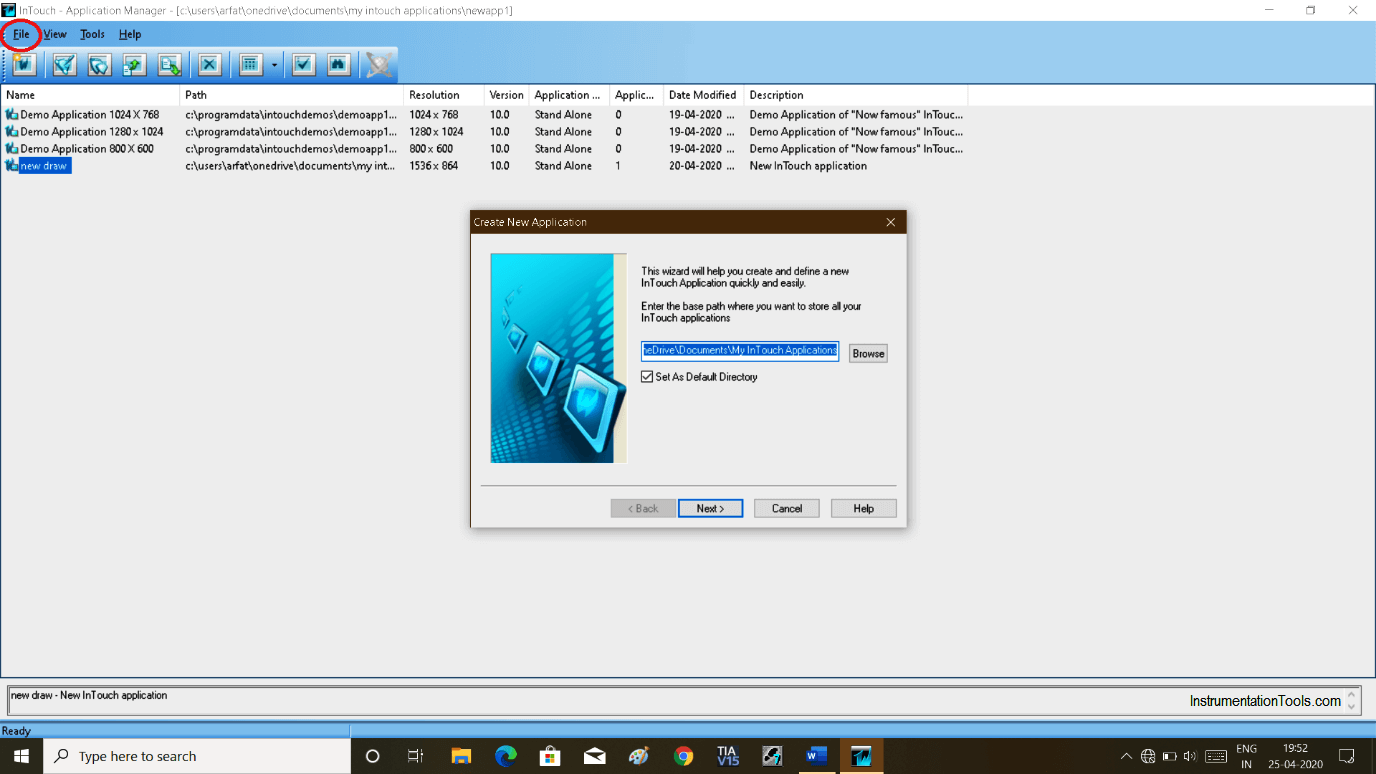1376x774 pixels.
Task: Open the View menu
Action: [x=55, y=34]
